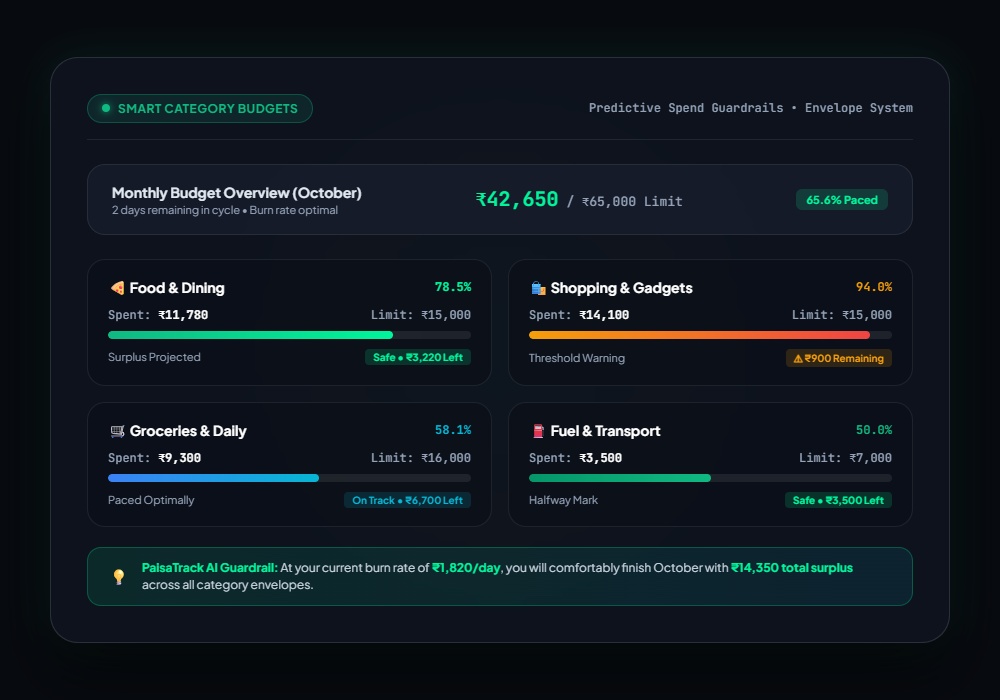Select the Smart Category Budgets pill

tap(200, 108)
